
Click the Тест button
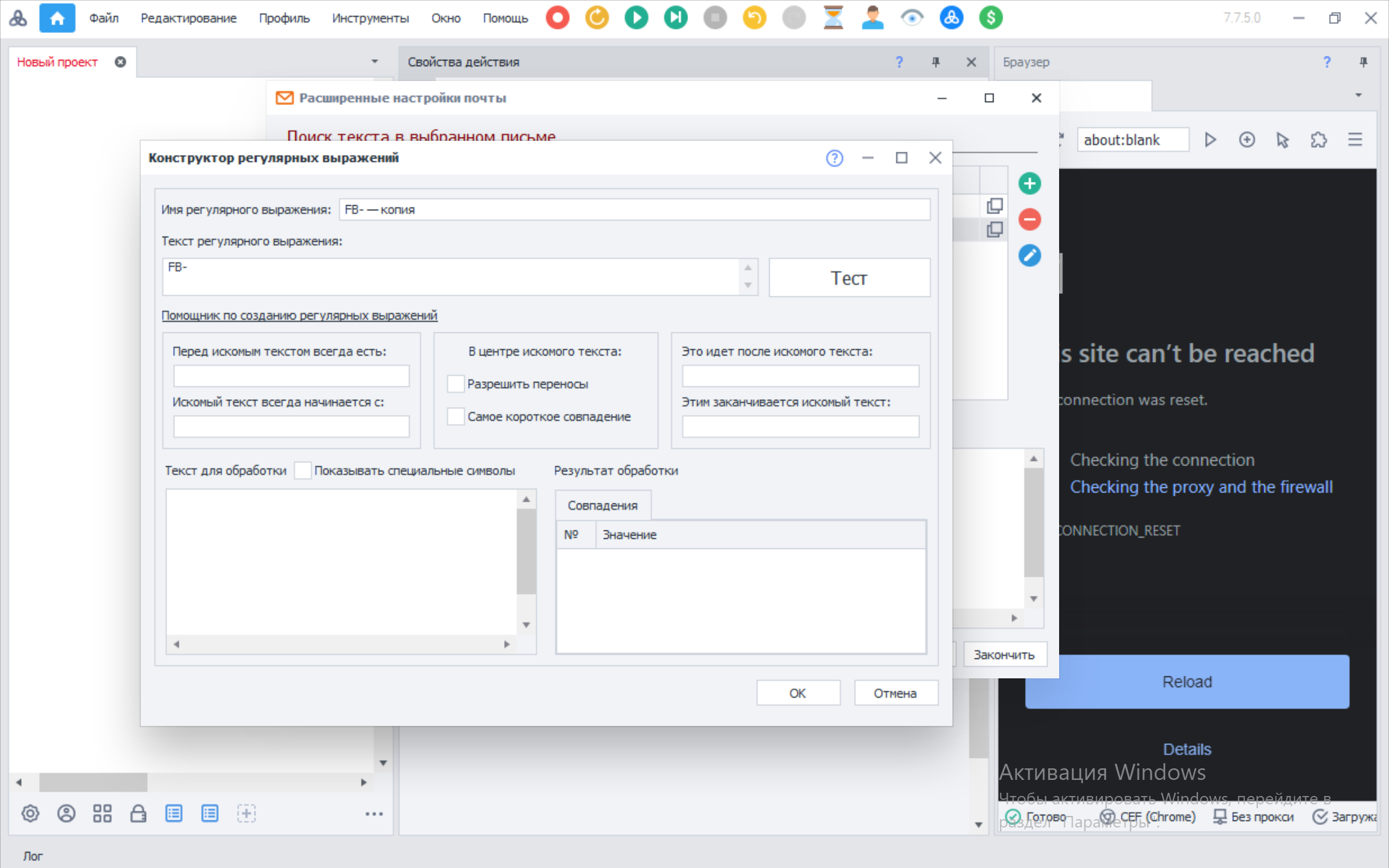tap(849, 278)
